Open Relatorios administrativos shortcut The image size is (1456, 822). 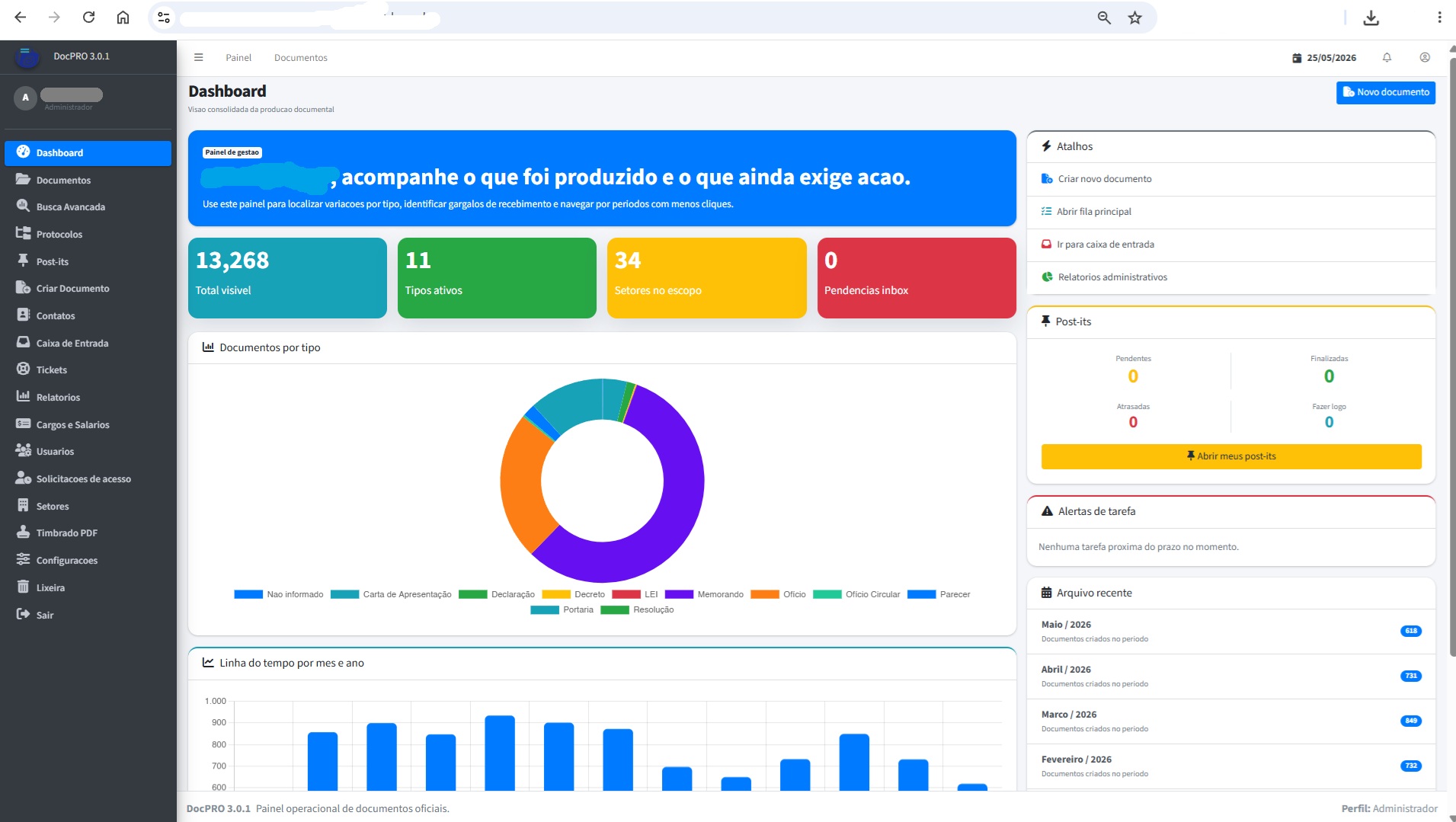[x=1230, y=277]
